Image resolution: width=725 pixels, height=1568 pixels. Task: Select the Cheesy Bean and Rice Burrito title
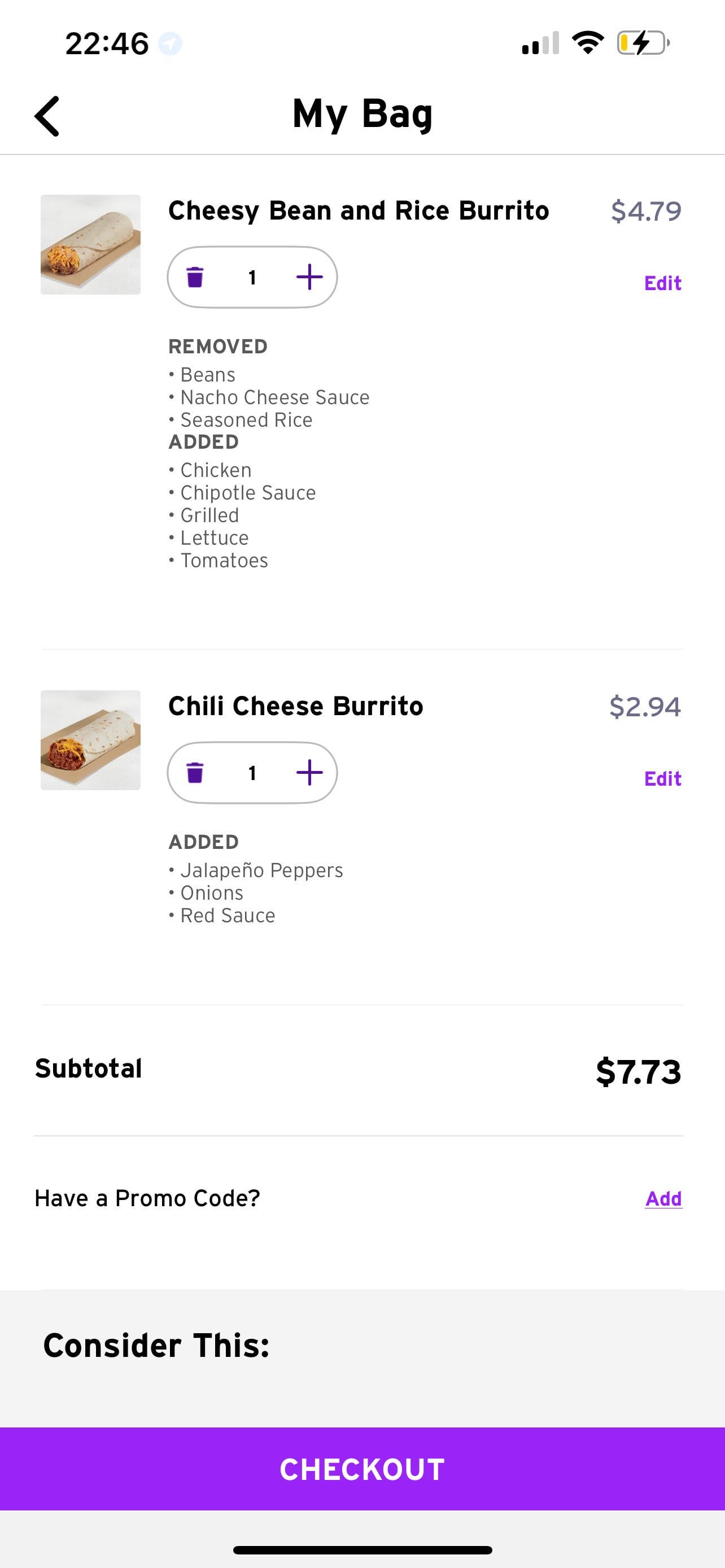pos(359,211)
